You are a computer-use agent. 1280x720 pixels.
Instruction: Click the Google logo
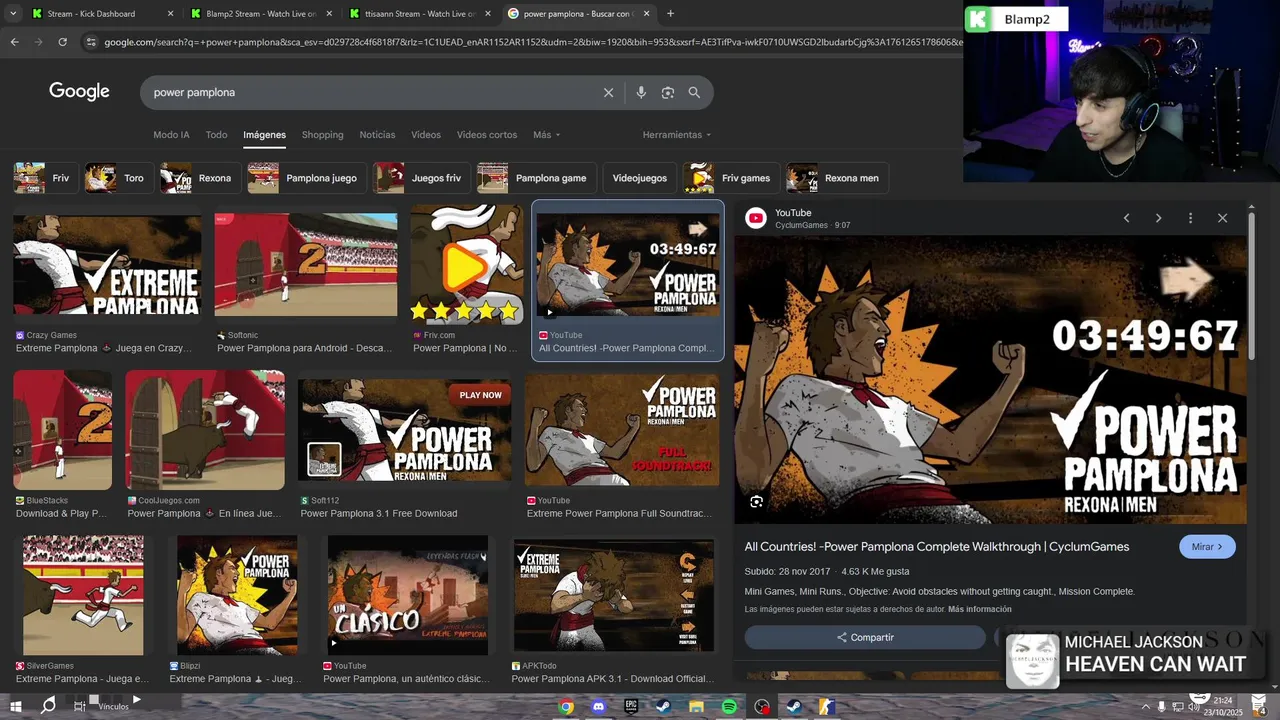click(79, 92)
